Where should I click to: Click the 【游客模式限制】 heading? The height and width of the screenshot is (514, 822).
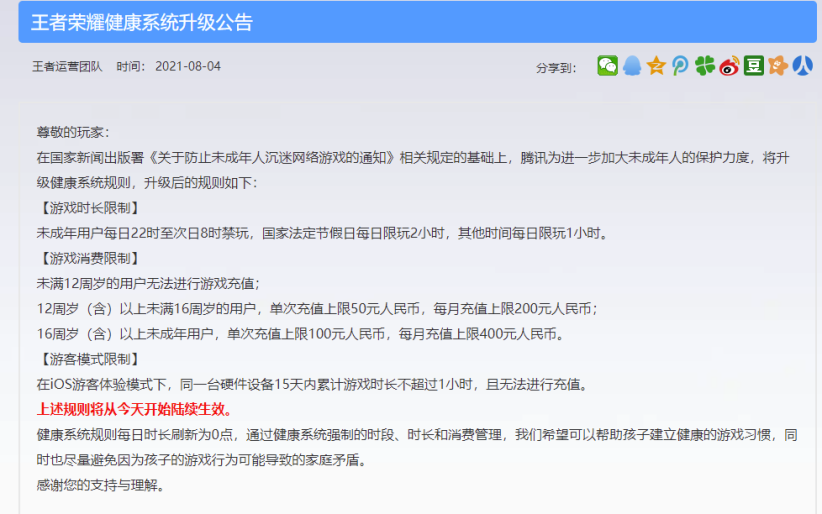89,359
